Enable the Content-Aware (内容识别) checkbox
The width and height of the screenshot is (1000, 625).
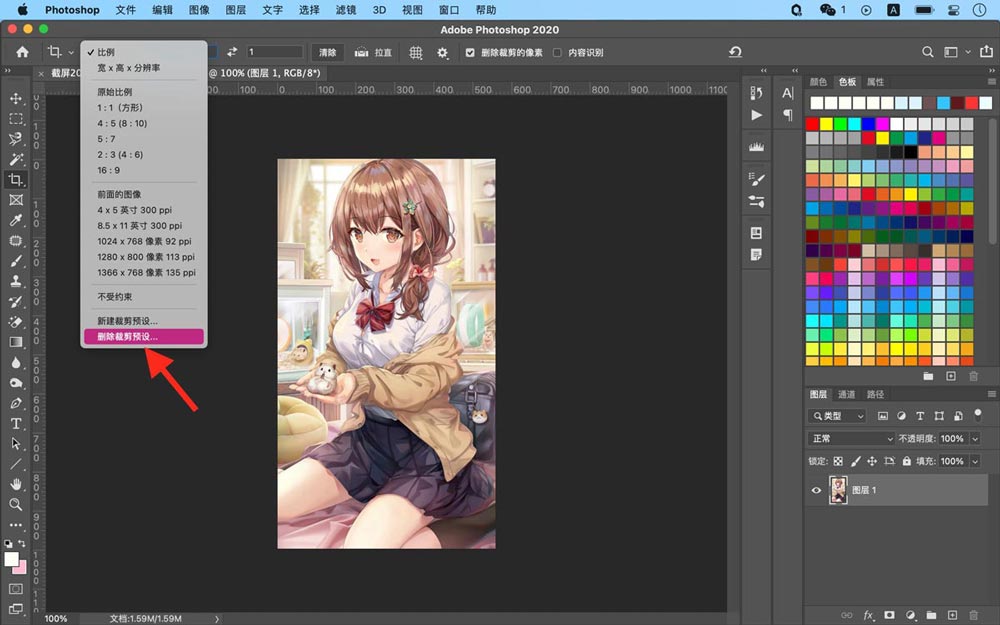click(557, 52)
